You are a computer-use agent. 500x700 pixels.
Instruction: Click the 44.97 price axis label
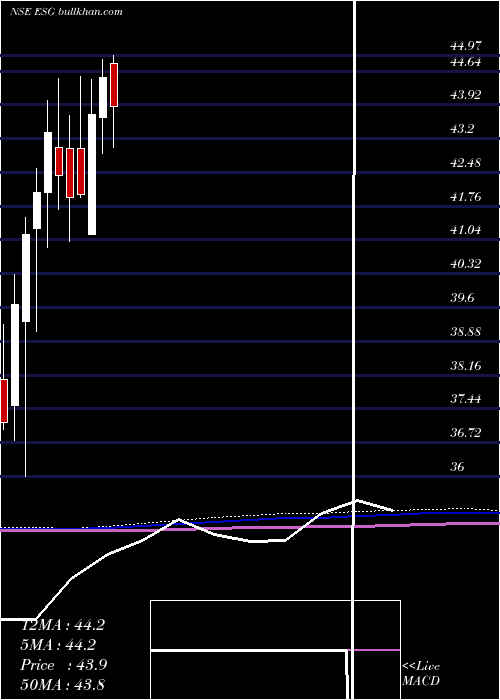pos(466,46)
